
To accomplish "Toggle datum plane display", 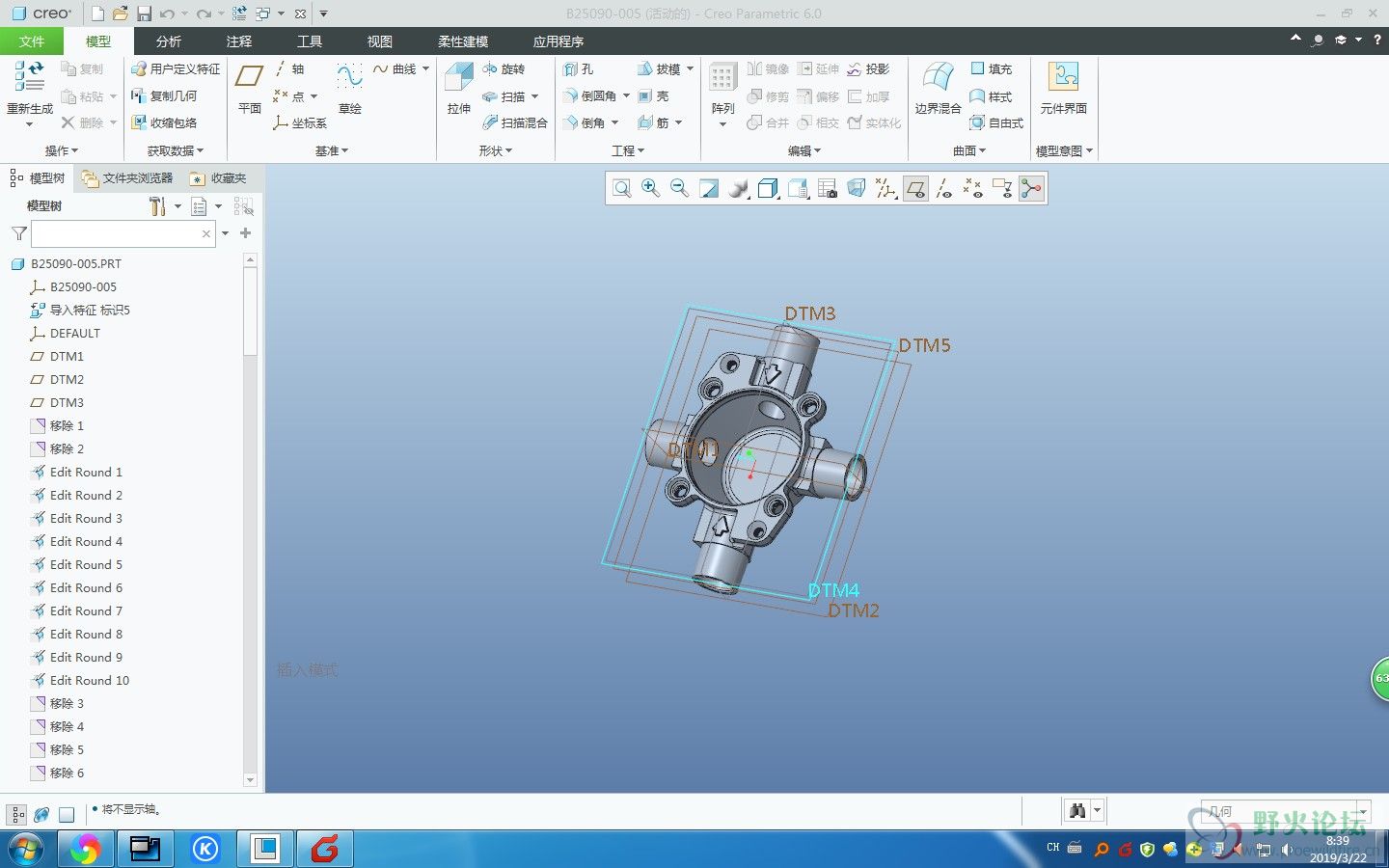I will pyautogui.click(x=915, y=189).
